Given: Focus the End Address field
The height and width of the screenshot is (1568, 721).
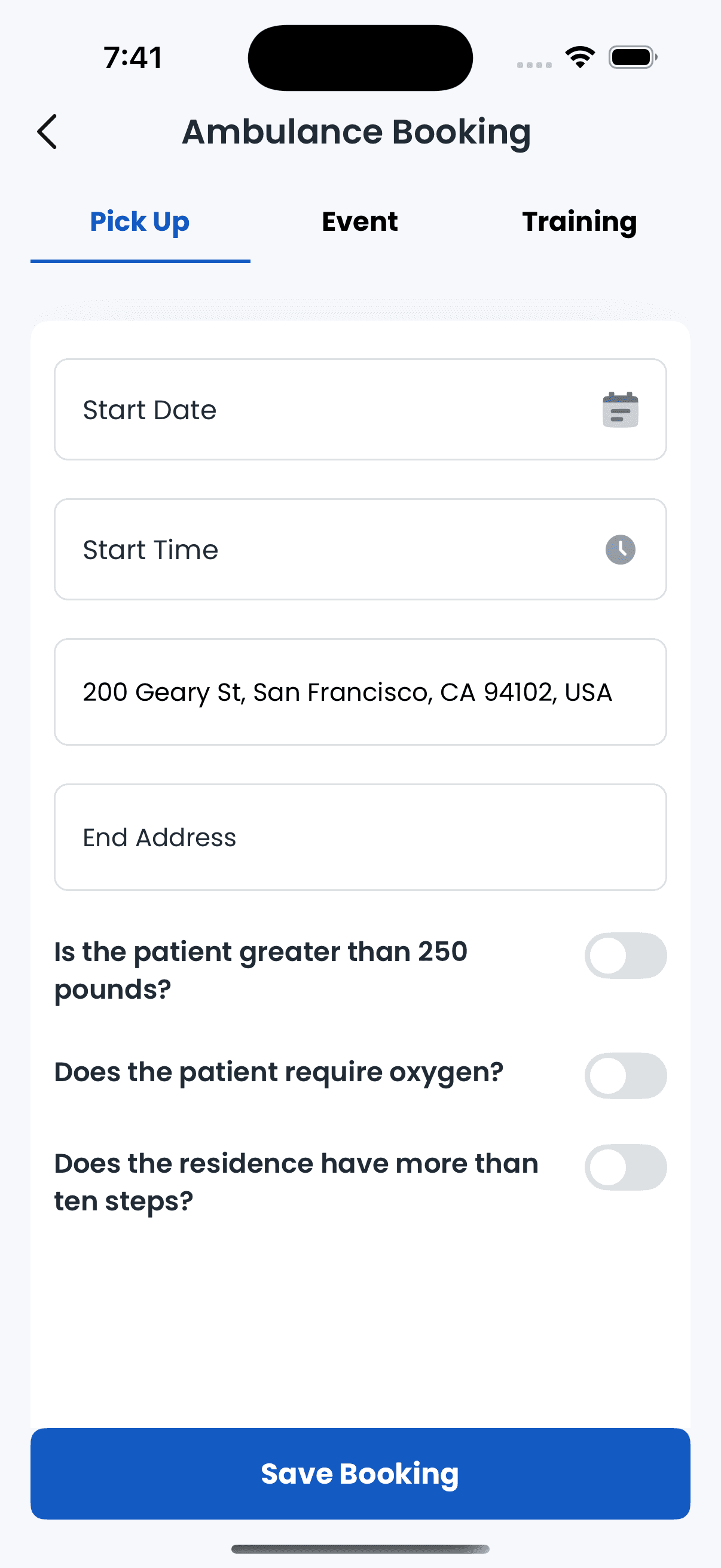Looking at the screenshot, I should tap(360, 837).
